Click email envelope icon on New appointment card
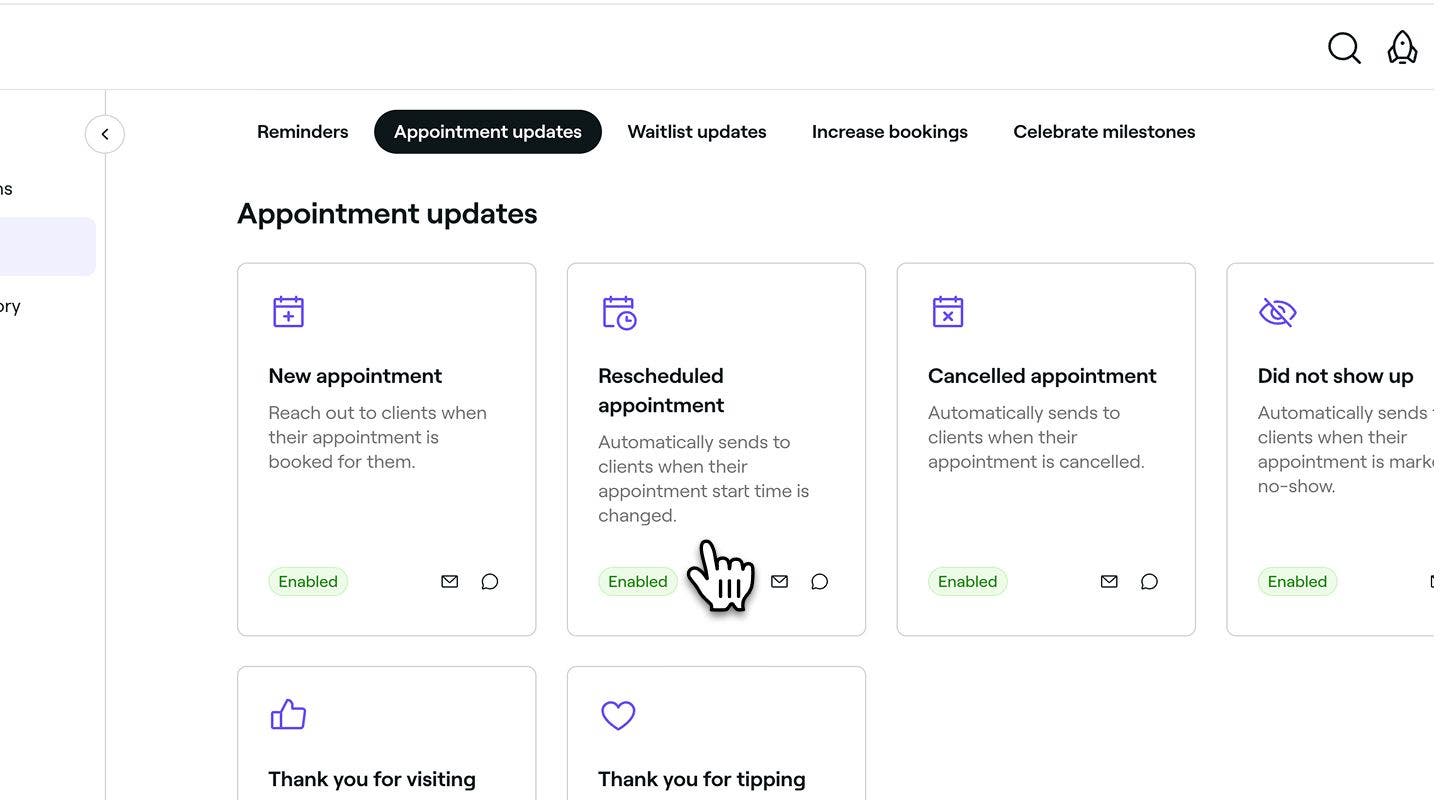Image resolution: width=1440 pixels, height=800 pixels. (450, 581)
